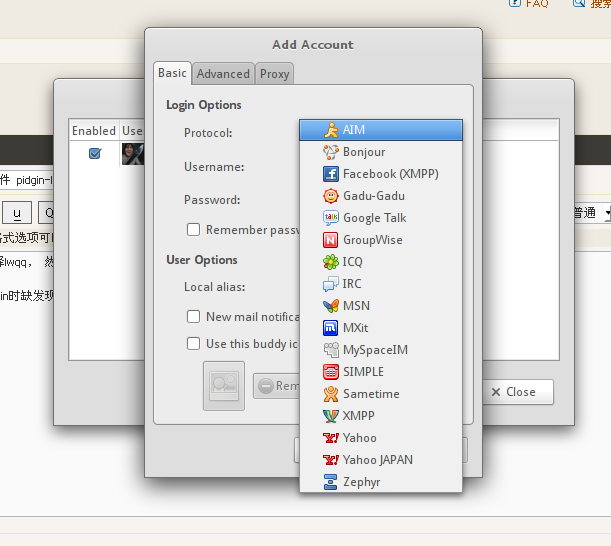Click the Enabled column header
Viewport: 611px width, 546px height.
click(x=94, y=131)
